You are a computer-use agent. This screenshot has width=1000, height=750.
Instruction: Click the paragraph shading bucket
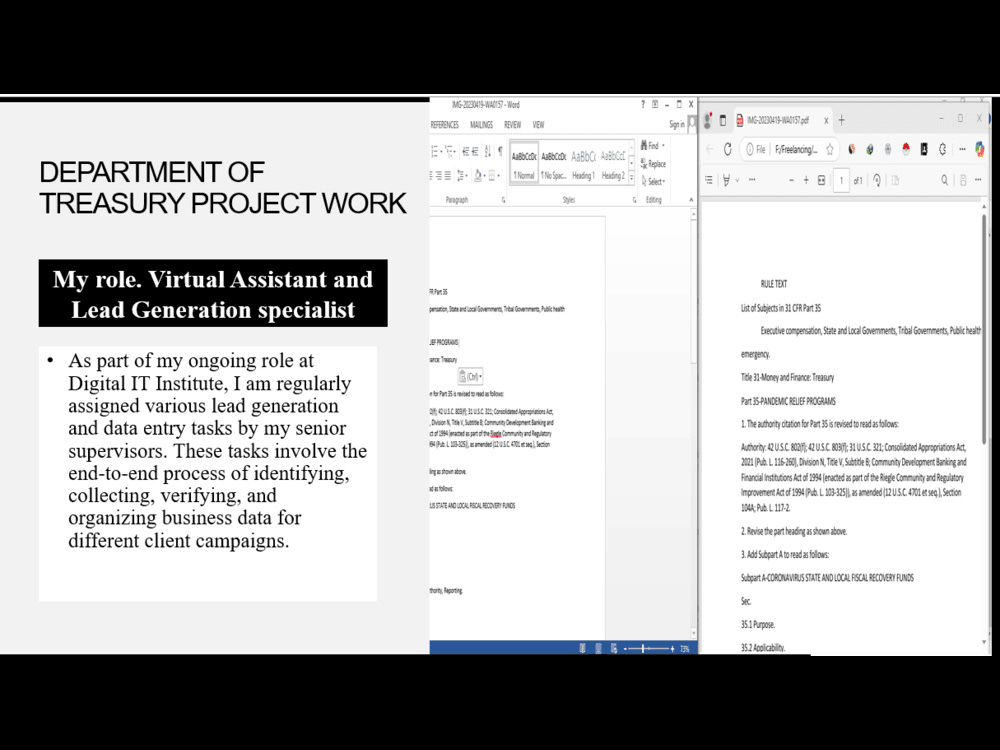coord(478,175)
